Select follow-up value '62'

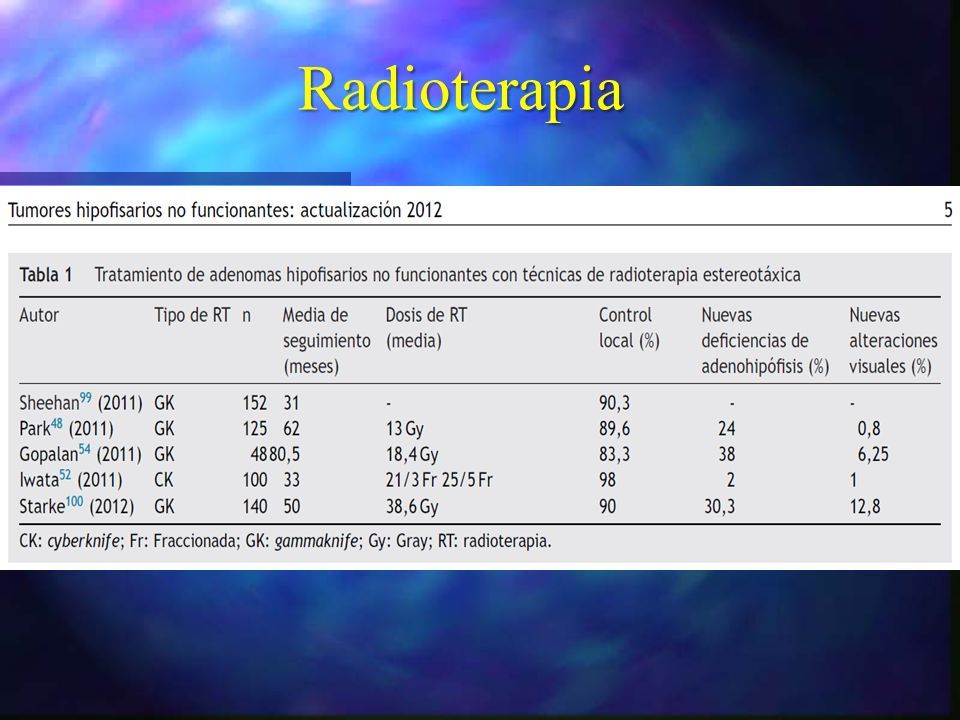point(291,429)
